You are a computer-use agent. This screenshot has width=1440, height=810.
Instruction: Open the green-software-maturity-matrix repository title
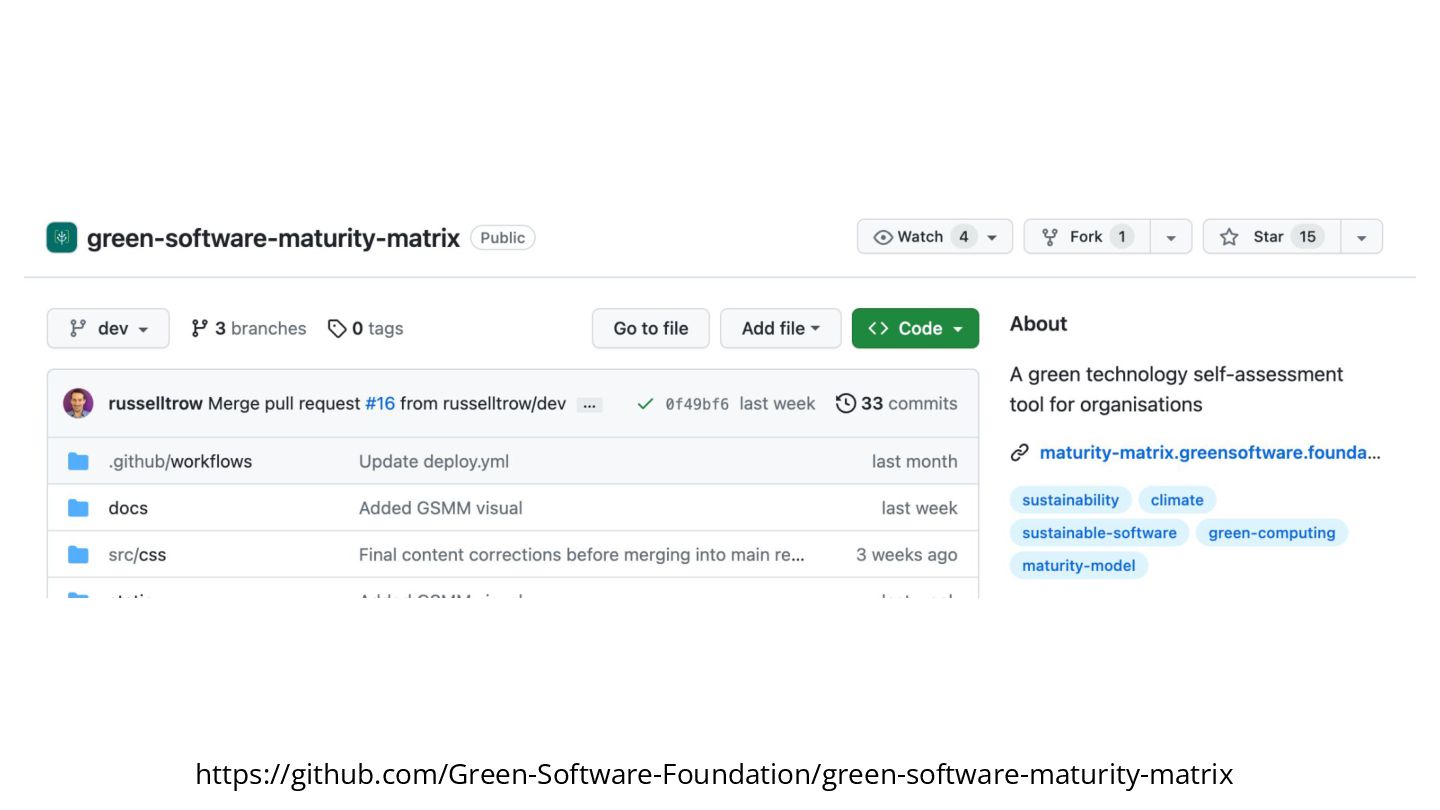tap(273, 238)
